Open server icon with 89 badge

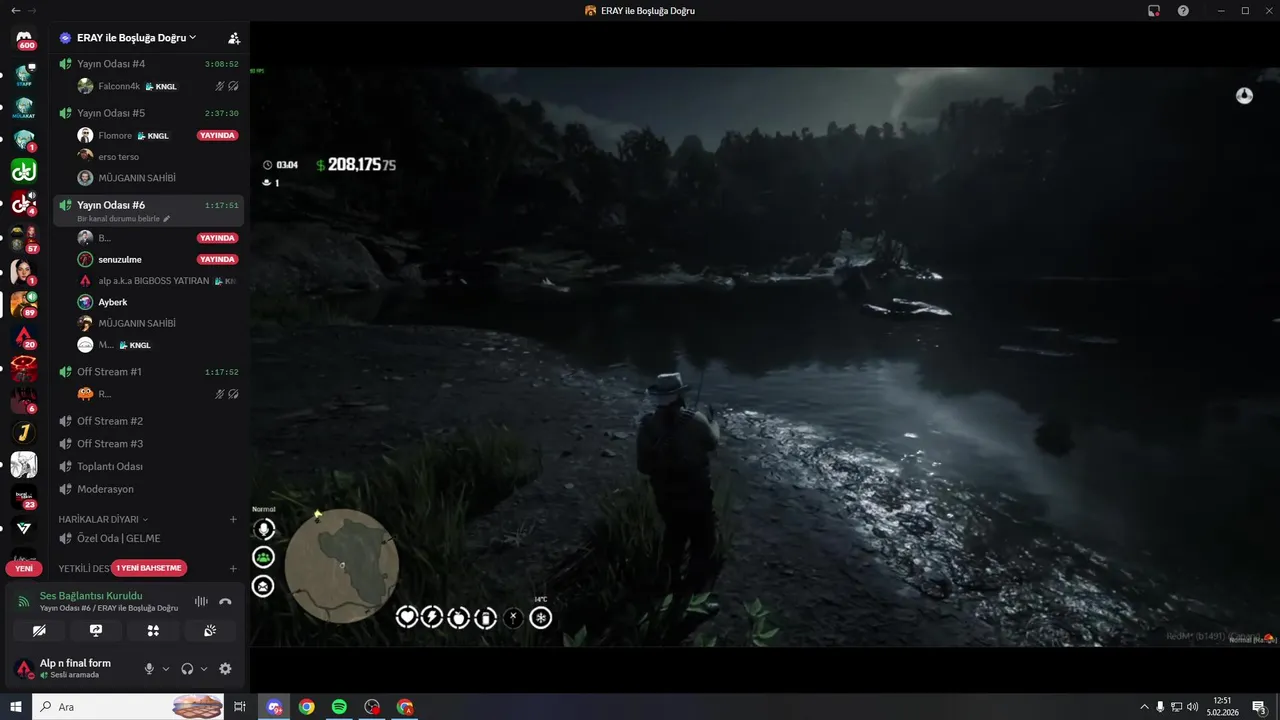pos(24,303)
